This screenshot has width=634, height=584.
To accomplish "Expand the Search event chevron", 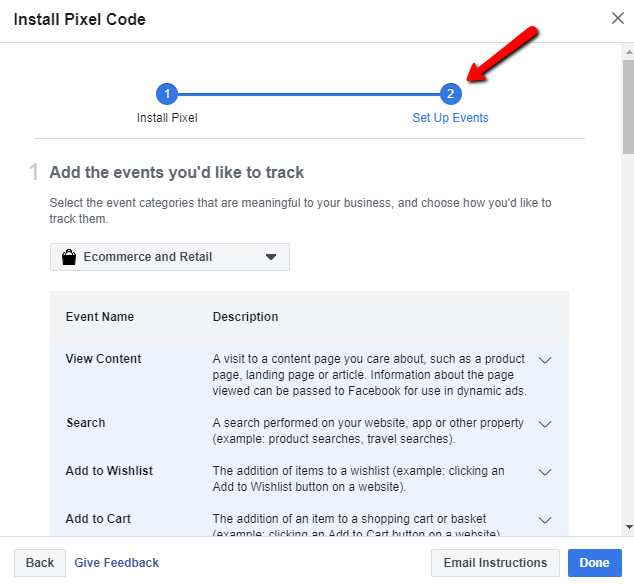I will coord(545,424).
